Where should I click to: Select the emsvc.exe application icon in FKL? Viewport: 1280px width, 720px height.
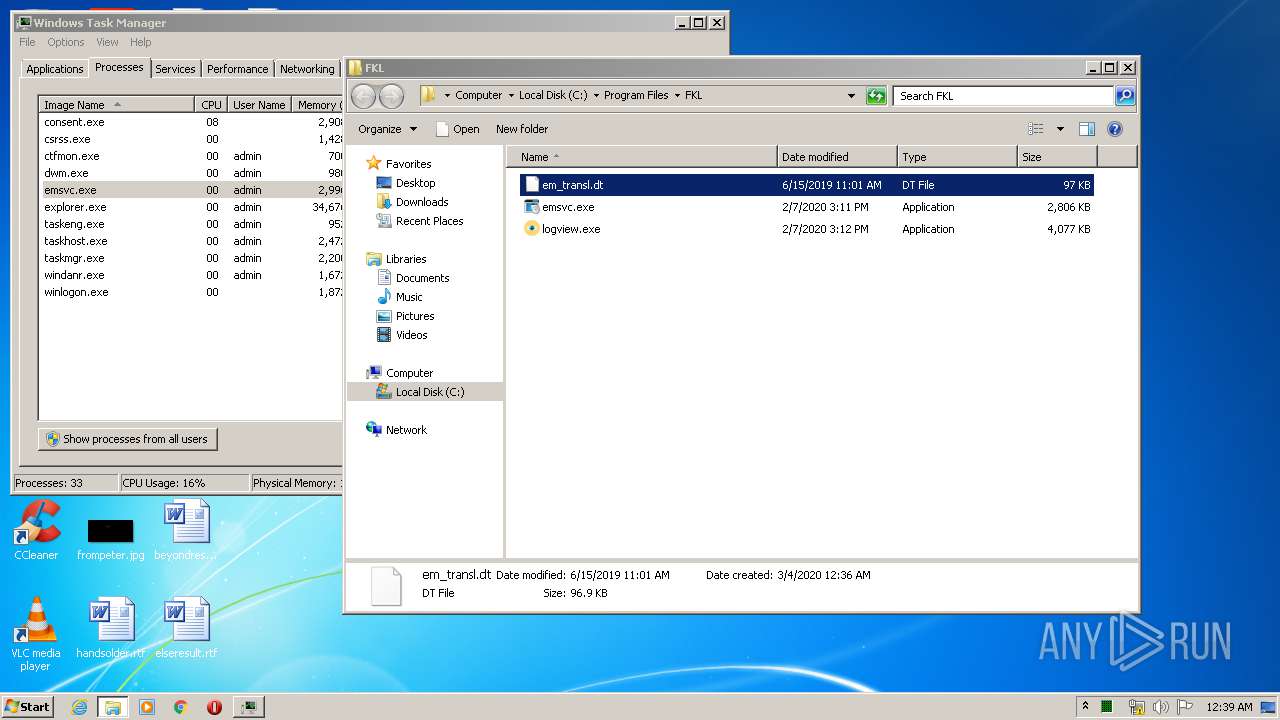tap(532, 207)
